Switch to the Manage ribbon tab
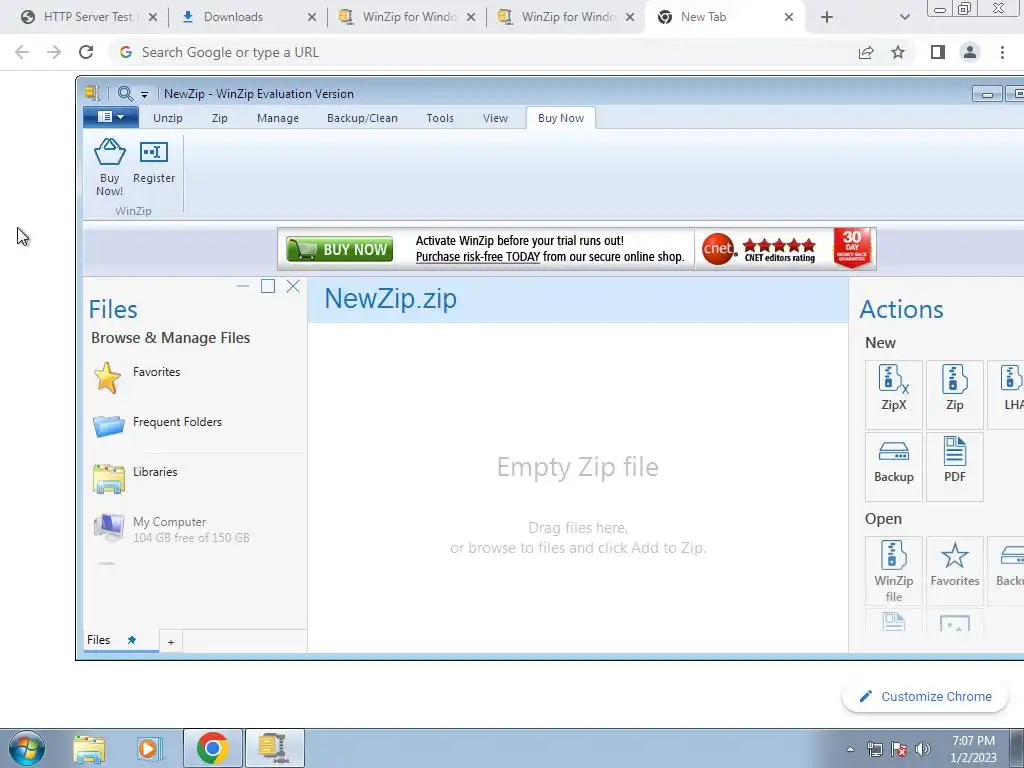The width and height of the screenshot is (1024, 768). [278, 118]
